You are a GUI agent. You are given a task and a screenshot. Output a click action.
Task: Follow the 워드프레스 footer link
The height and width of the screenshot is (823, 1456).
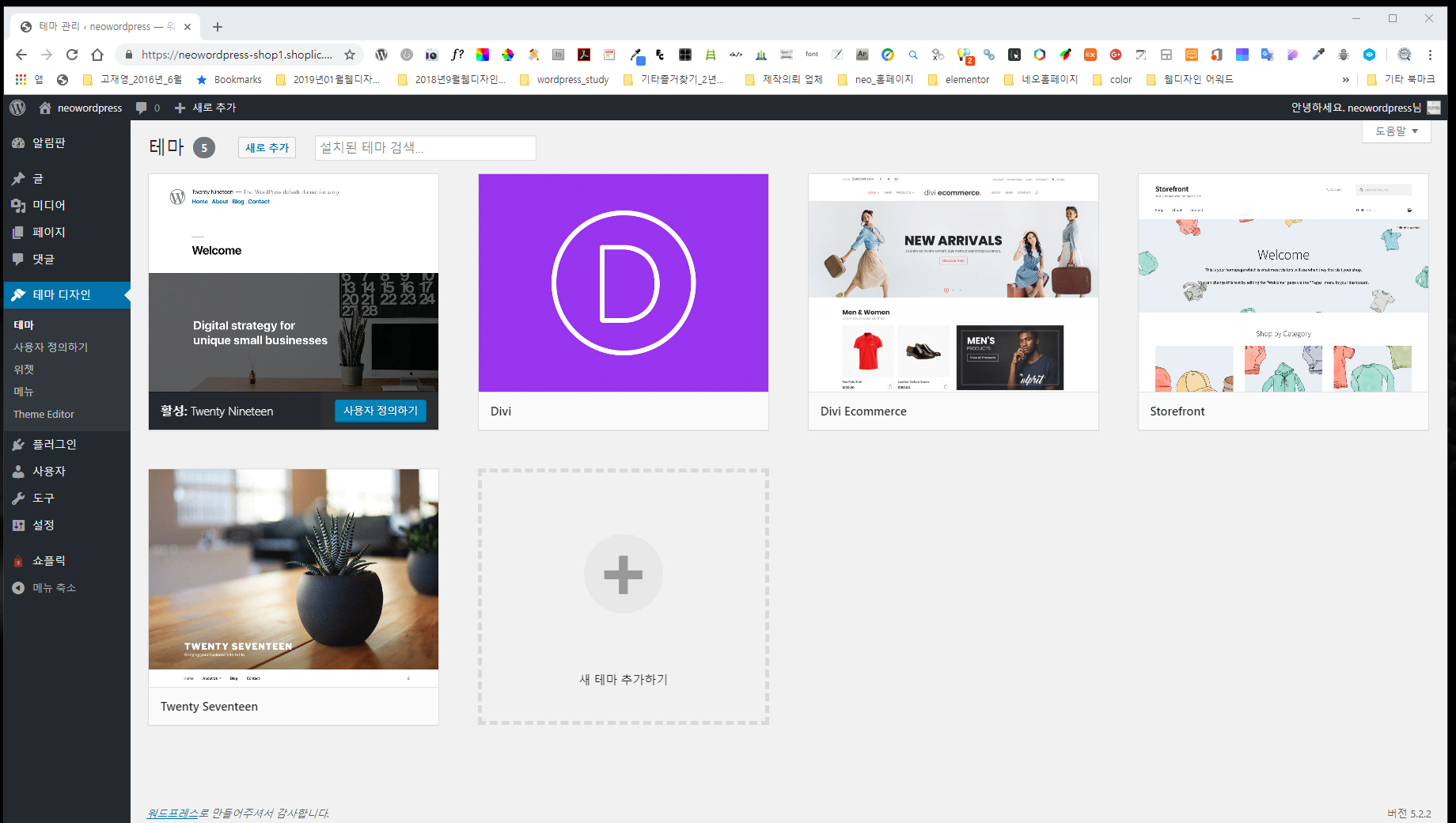(x=173, y=813)
